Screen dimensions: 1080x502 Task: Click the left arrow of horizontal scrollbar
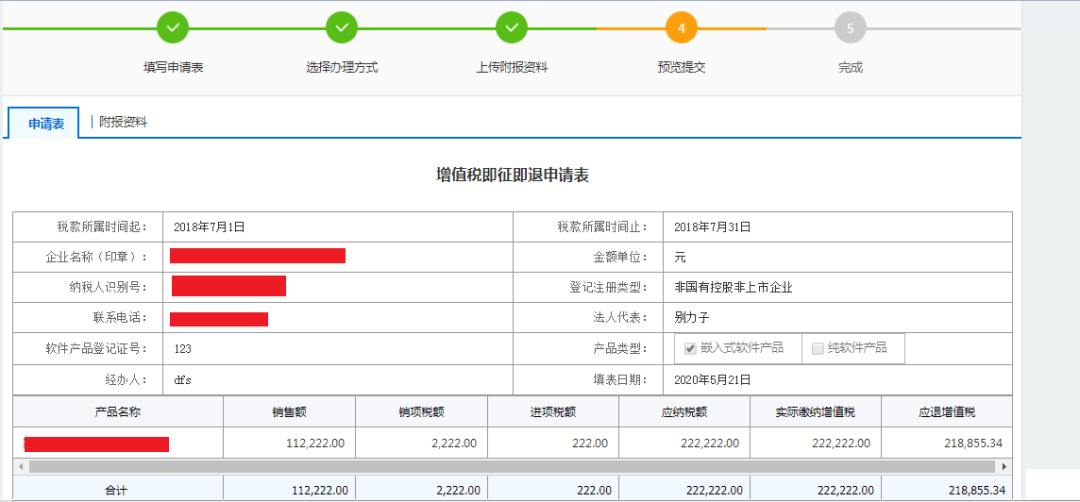coord(20,467)
